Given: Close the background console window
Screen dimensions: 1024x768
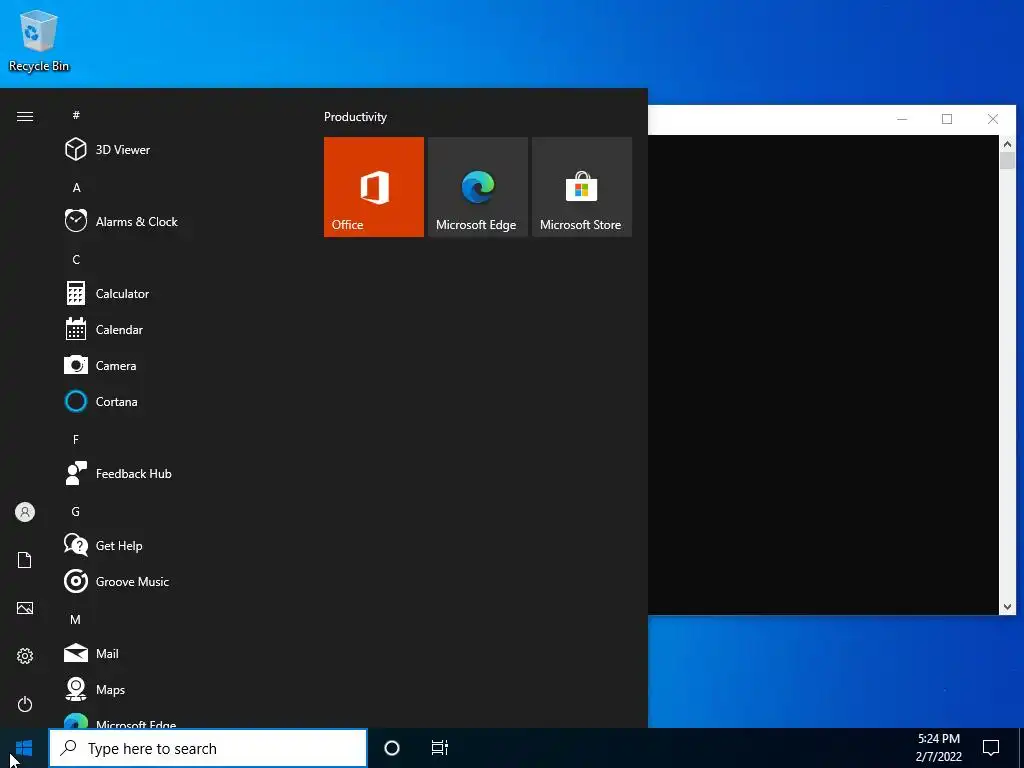Looking at the screenshot, I should [993, 119].
